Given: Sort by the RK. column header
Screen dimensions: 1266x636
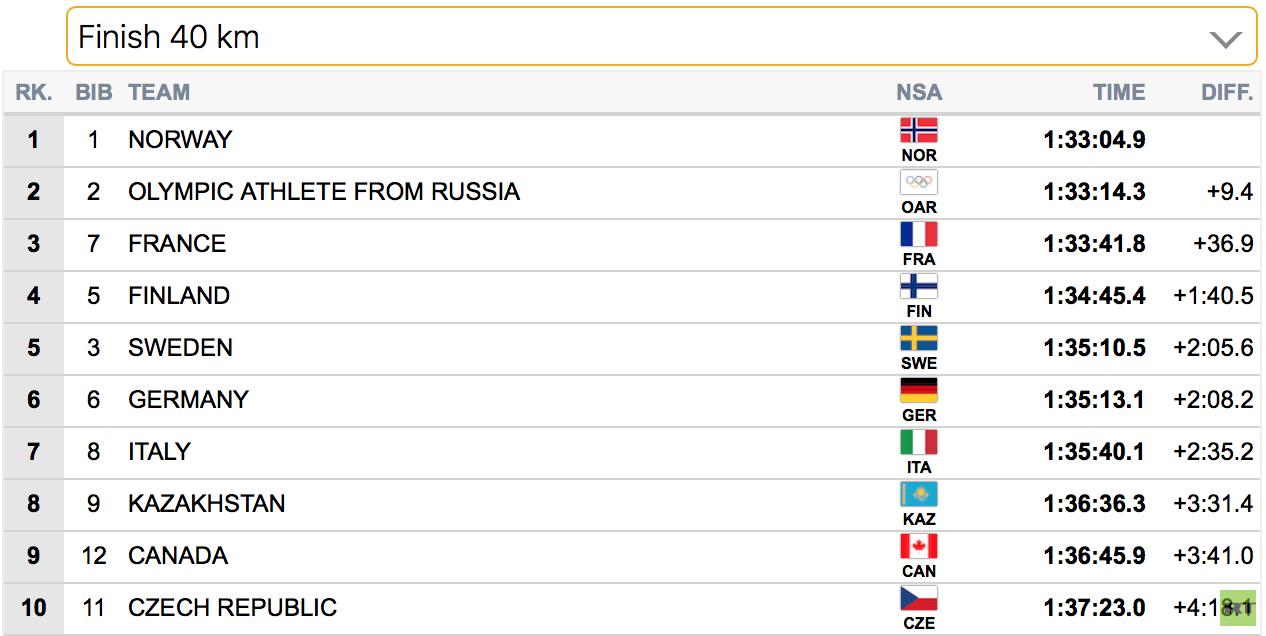Looking at the screenshot, I should tap(34, 92).
